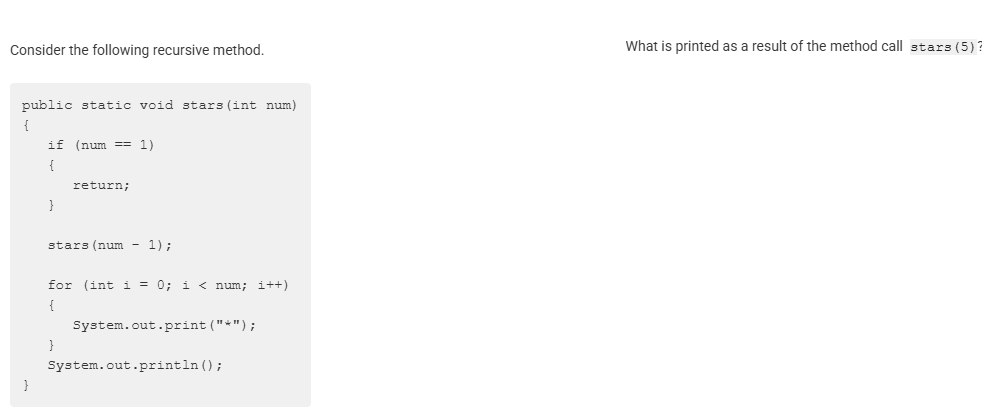This screenshot has height=418, width=982.
Task: Click the closing brace above println statement
Action: [51, 345]
